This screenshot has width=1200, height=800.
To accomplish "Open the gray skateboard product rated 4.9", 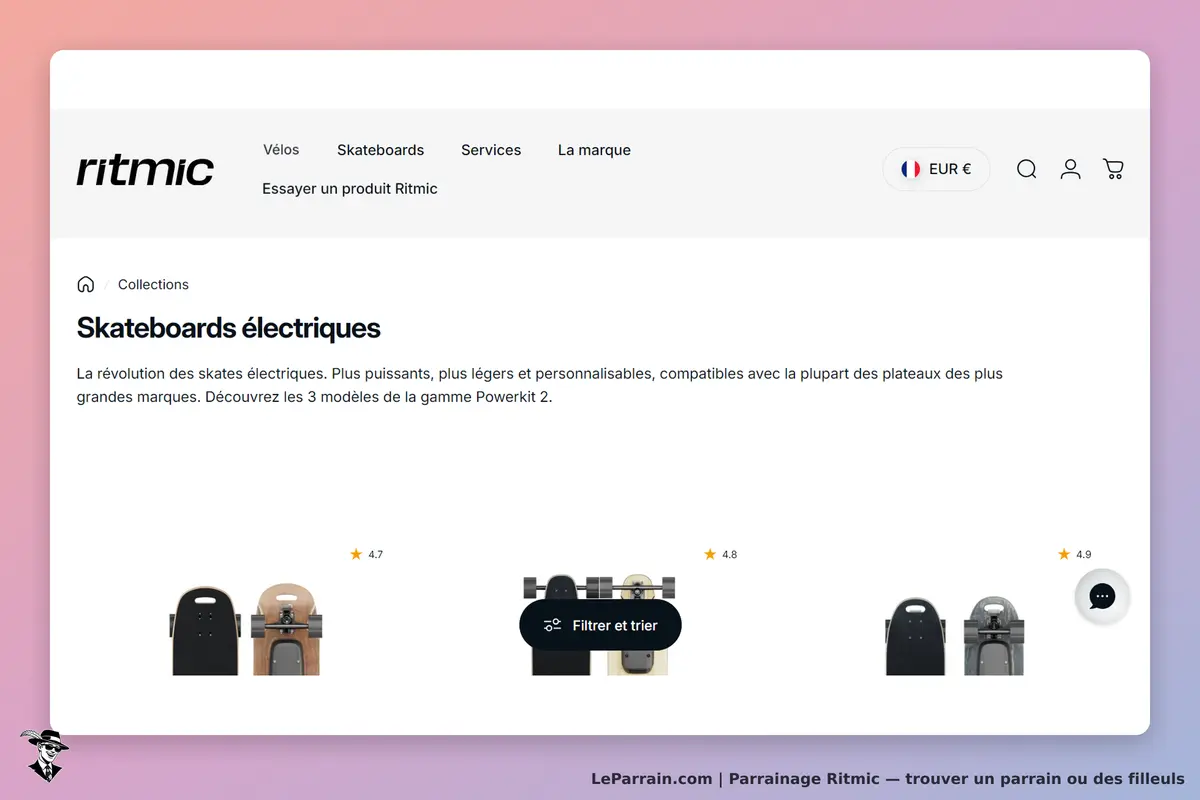I will click(954, 635).
